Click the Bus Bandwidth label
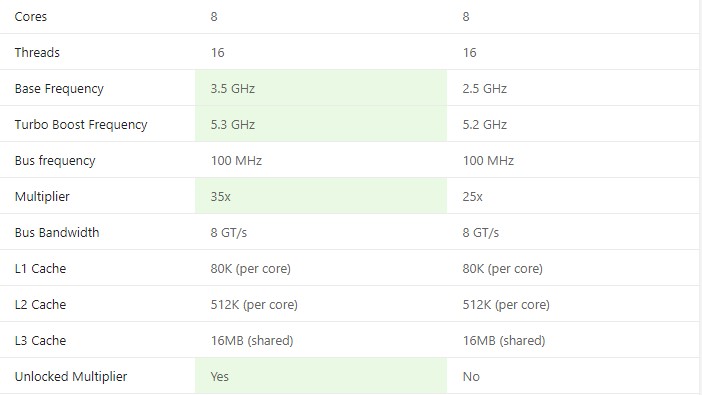The width and height of the screenshot is (702, 395). pyautogui.click(x=57, y=232)
